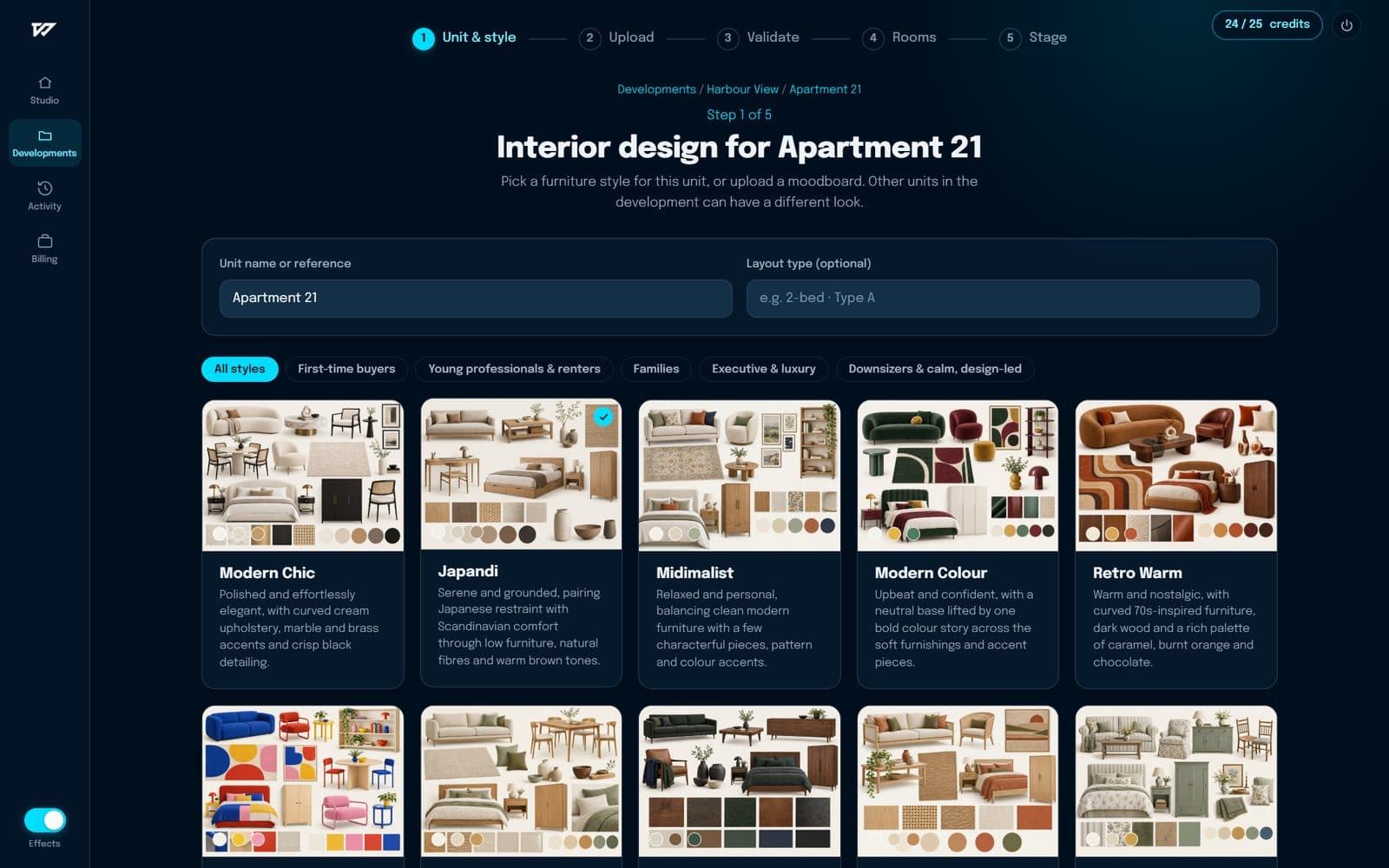Filter by Executive & luxury

[764, 369]
